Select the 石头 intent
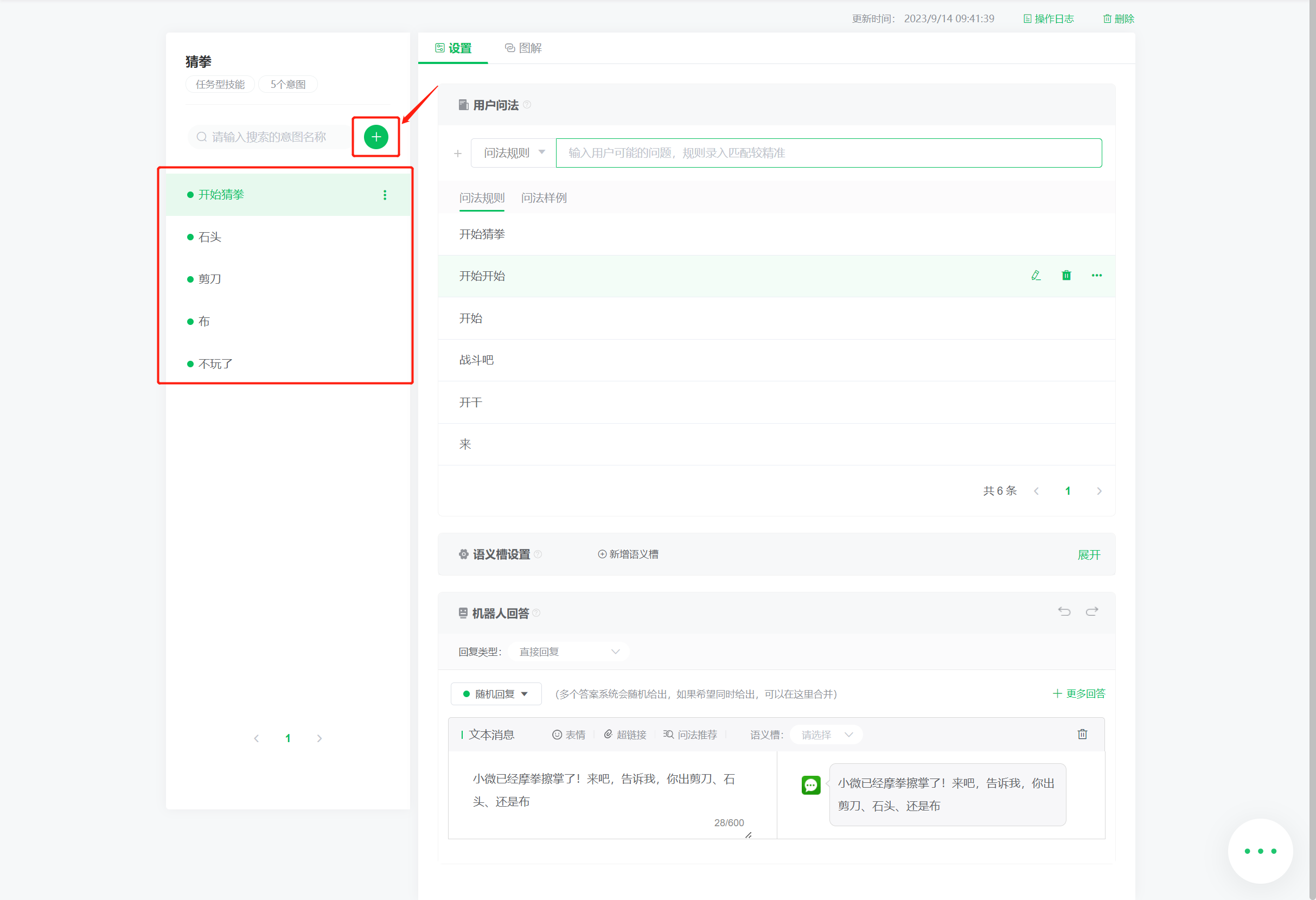This screenshot has height=900, width=1316. [288, 237]
